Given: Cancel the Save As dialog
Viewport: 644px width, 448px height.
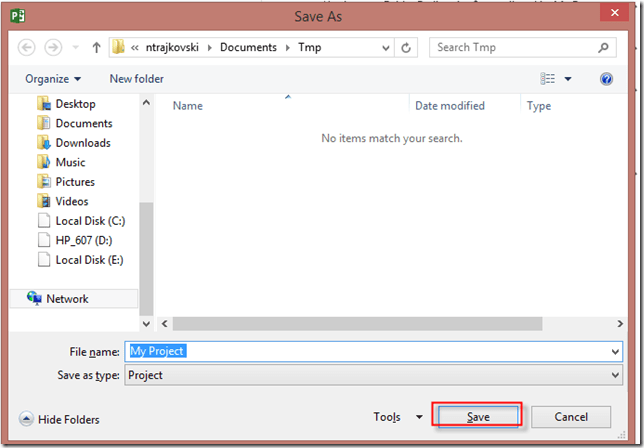Looking at the screenshot, I should click(571, 416).
